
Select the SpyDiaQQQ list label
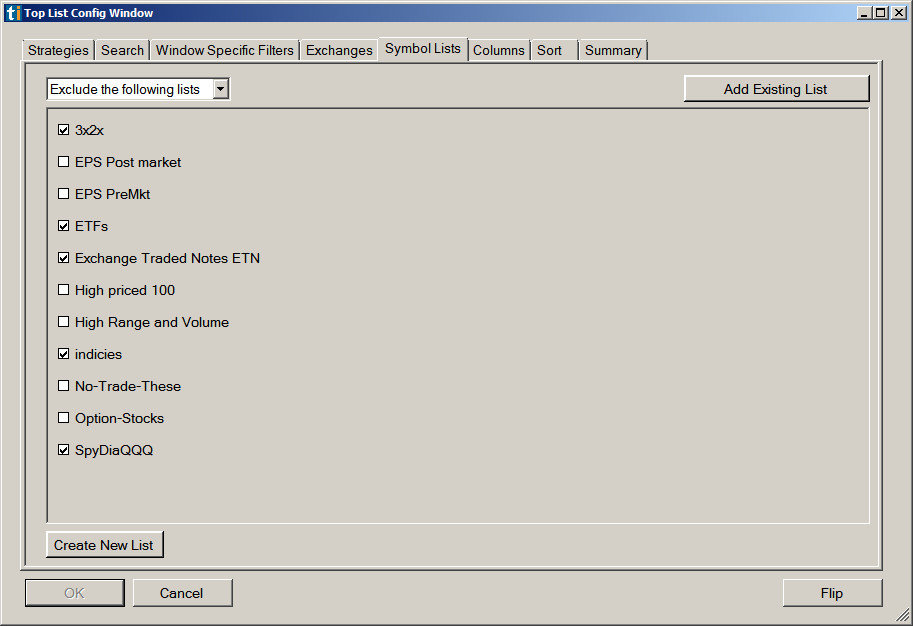(x=114, y=450)
